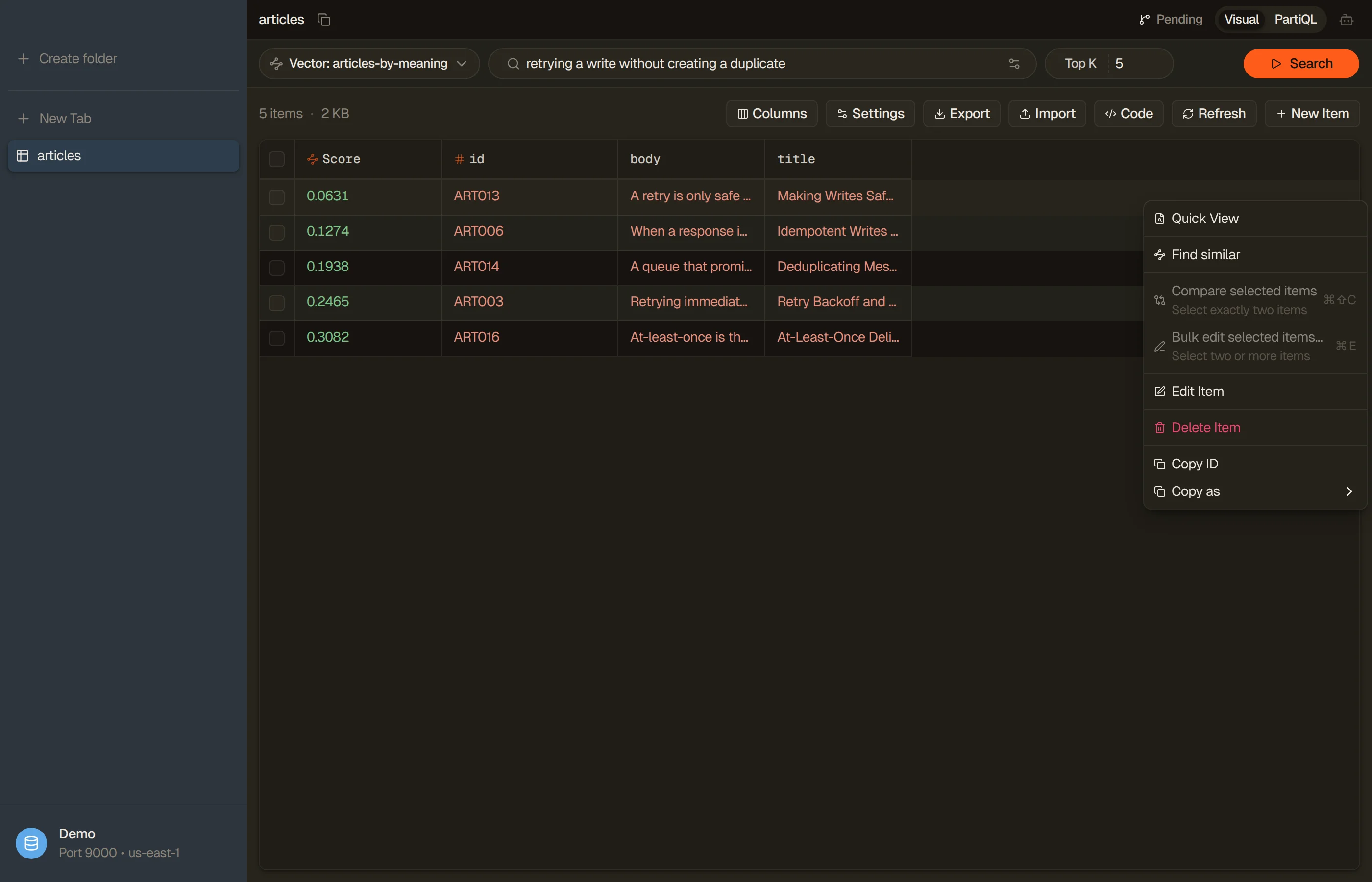The width and height of the screenshot is (1372, 882).
Task: Click the Top K value field
Action: 1140,64
